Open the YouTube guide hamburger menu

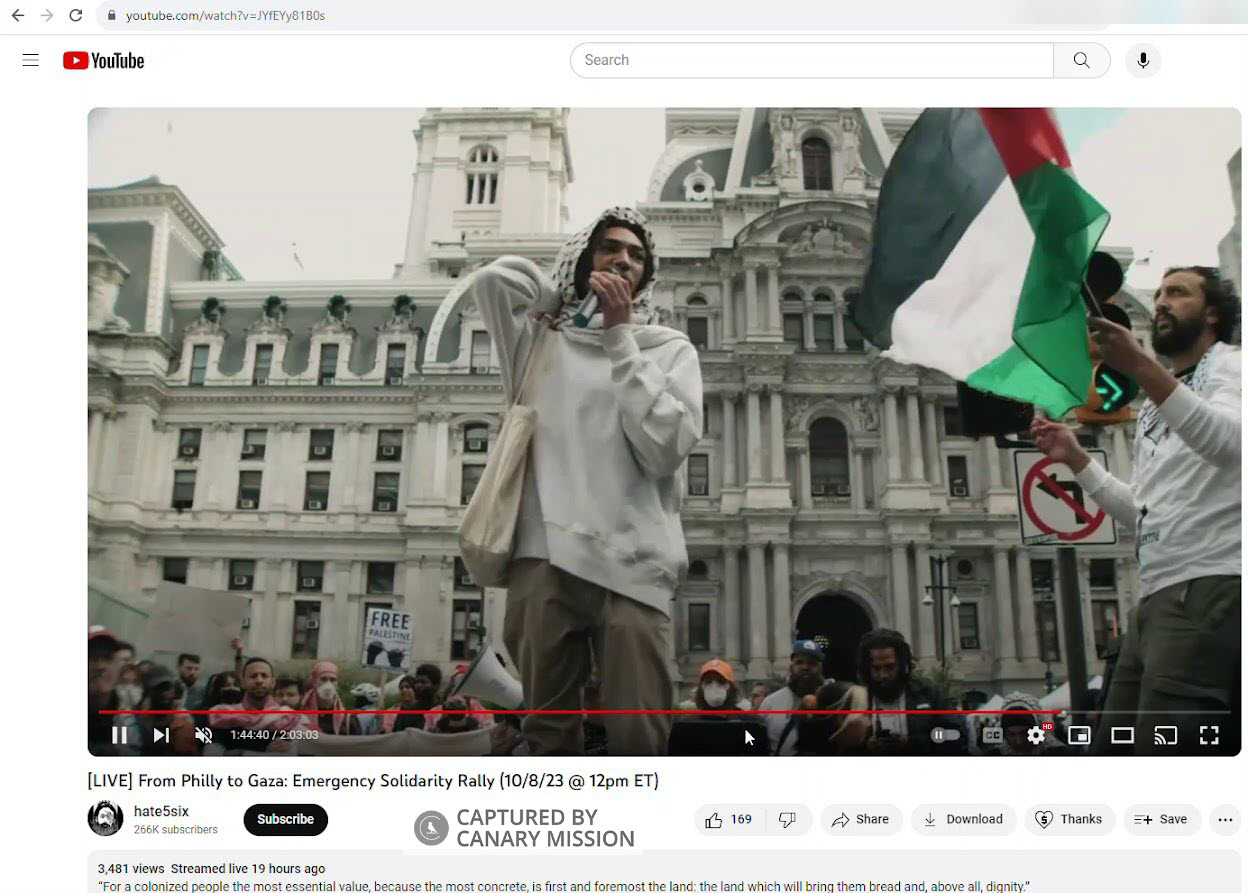[31, 60]
